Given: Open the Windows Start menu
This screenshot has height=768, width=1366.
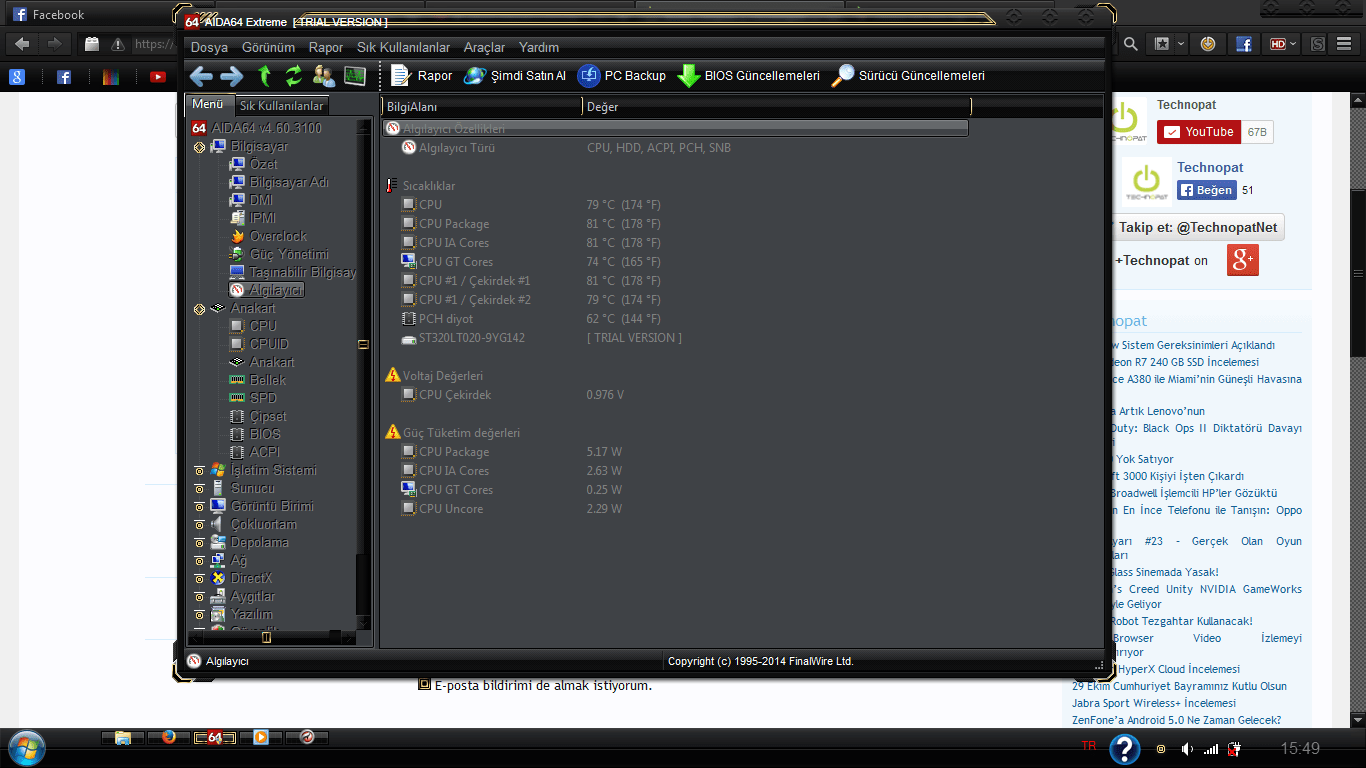Looking at the screenshot, I should pyautogui.click(x=26, y=748).
